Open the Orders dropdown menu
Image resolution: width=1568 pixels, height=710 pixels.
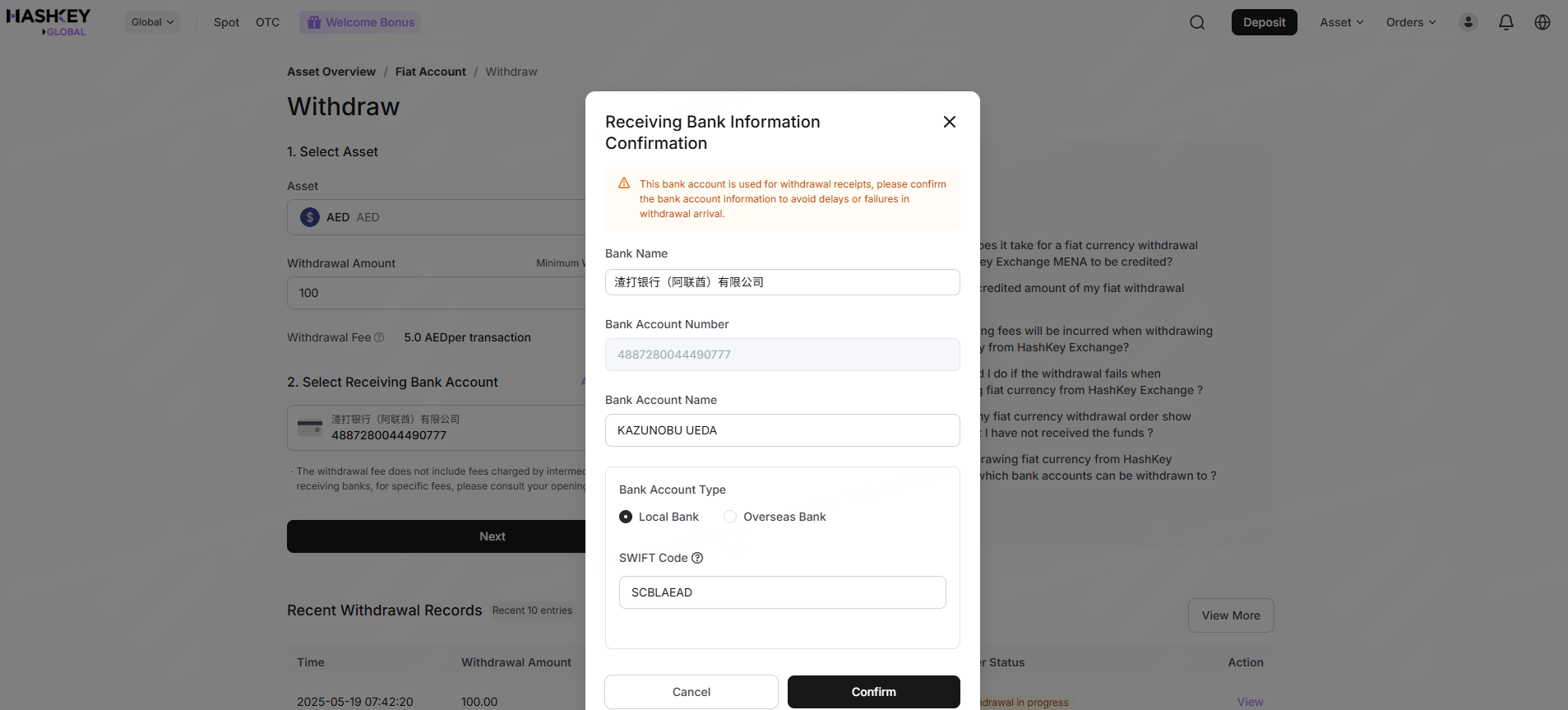coord(1410,22)
